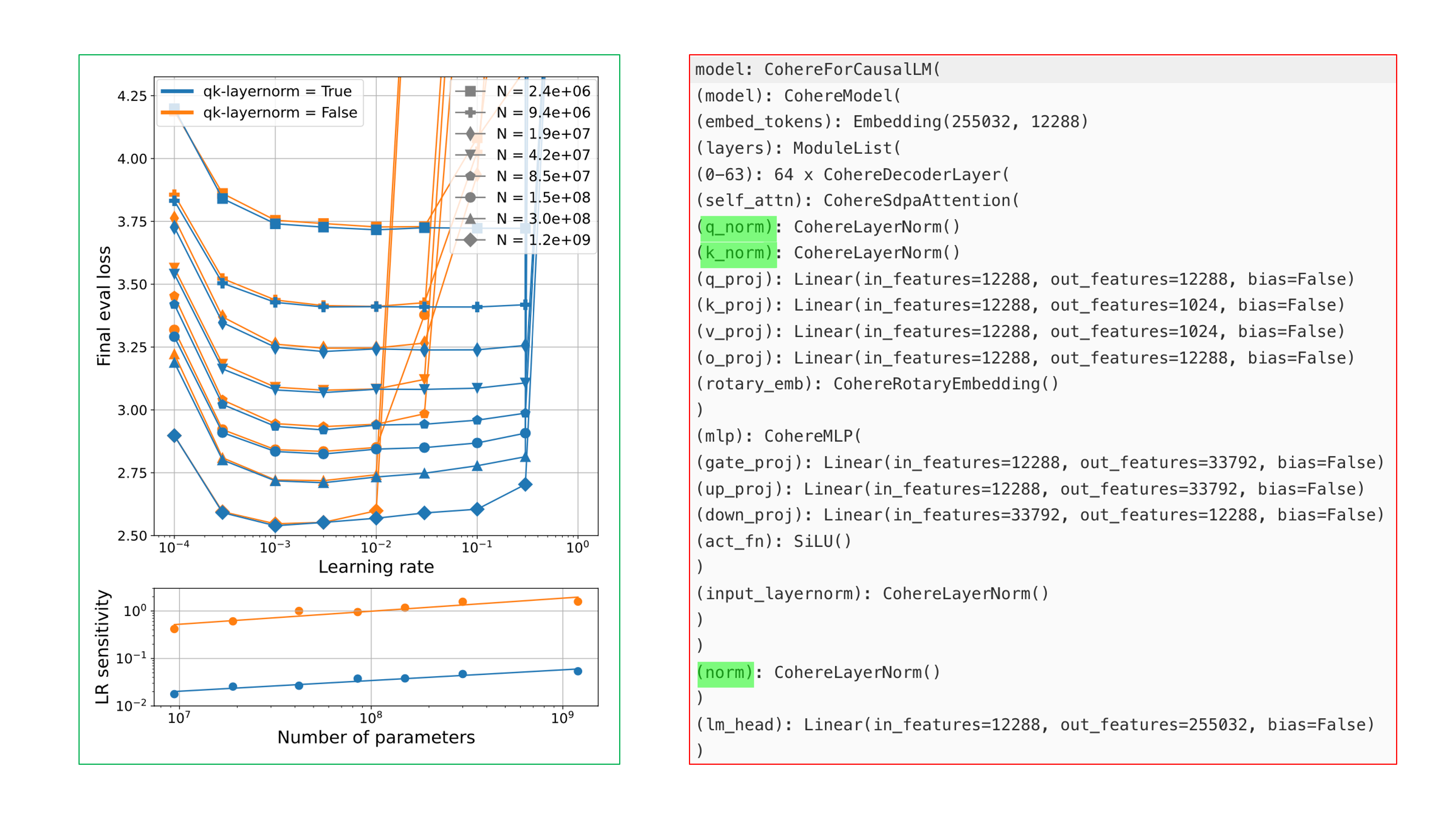
Task: Click the '(layers): ModuleList(' line
Action: (x=798, y=148)
